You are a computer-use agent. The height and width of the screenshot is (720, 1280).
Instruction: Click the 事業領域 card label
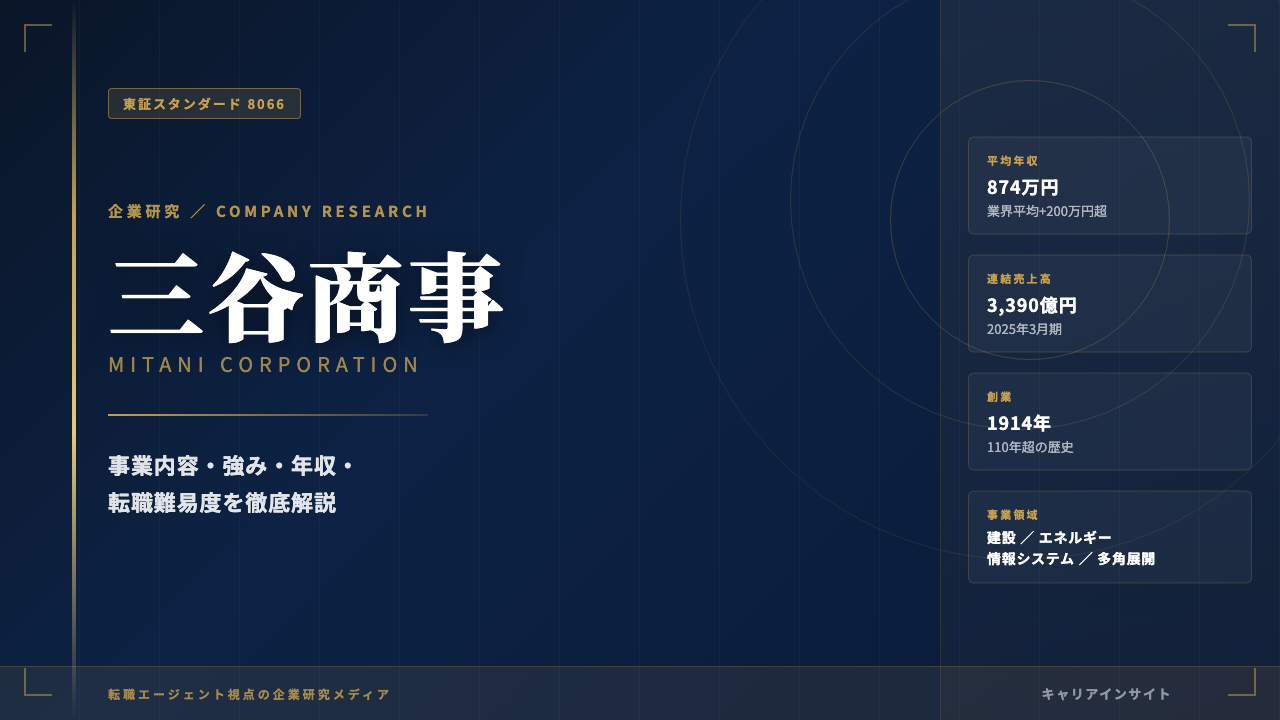1013,515
